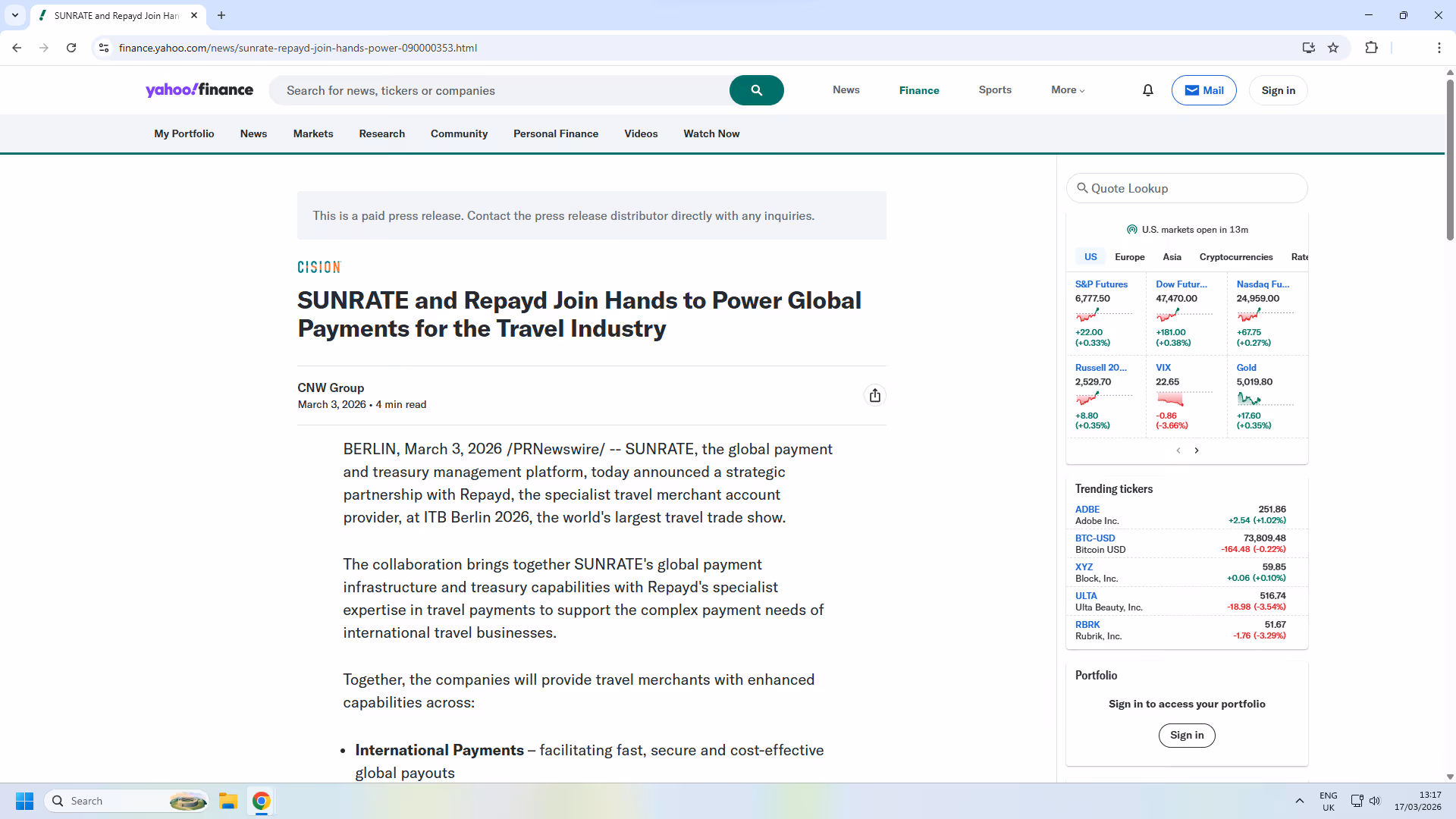This screenshot has height=819, width=1456.
Task: View site information icon in address bar
Action: (x=104, y=48)
